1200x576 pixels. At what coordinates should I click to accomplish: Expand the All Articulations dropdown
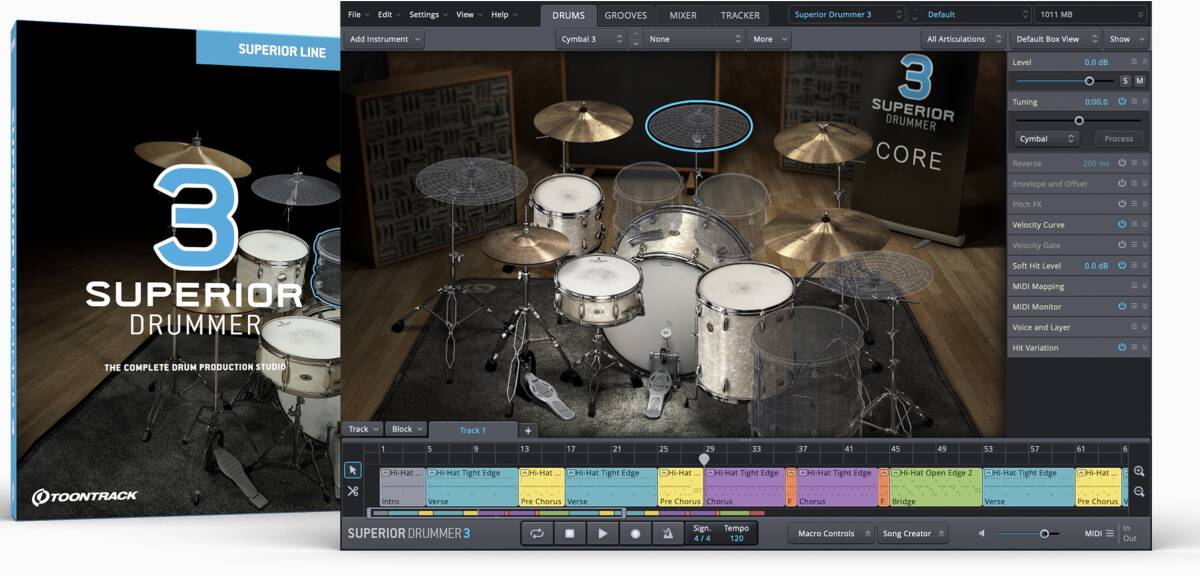pos(963,39)
